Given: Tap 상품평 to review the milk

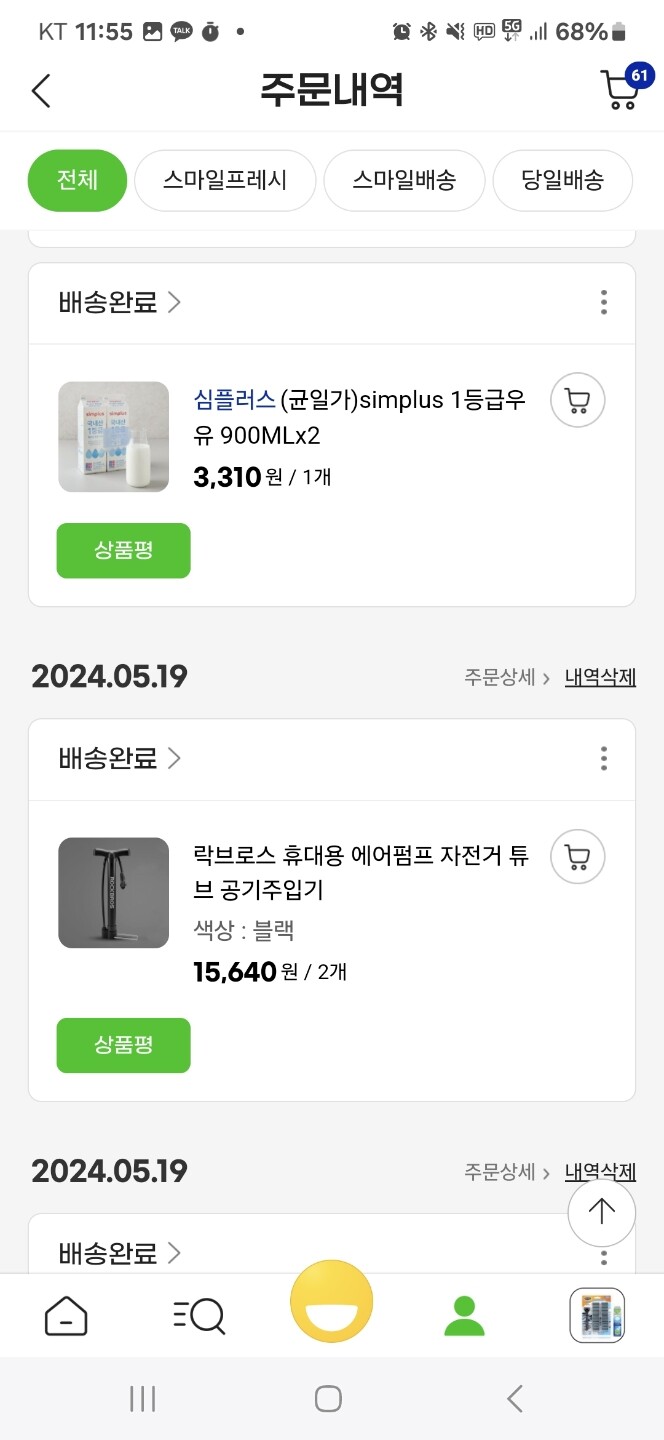Looking at the screenshot, I should [123, 550].
